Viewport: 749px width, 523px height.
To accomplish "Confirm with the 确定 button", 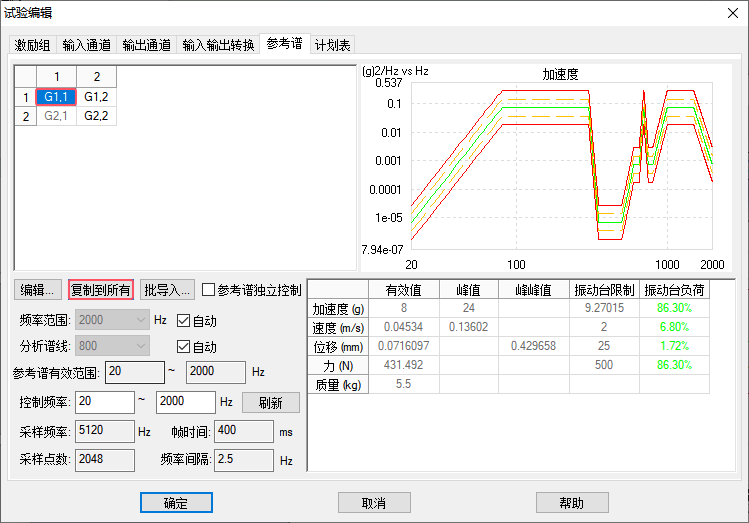I will (175, 502).
